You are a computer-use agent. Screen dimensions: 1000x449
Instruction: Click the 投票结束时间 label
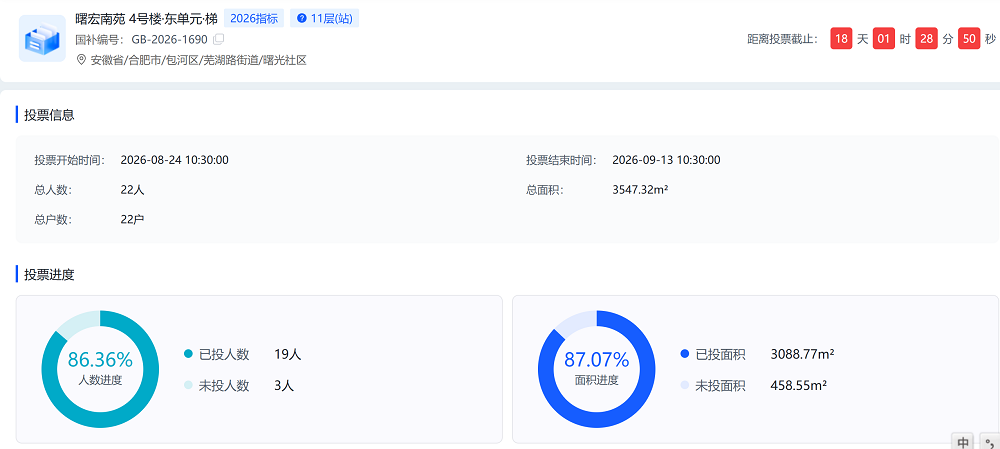click(x=561, y=160)
